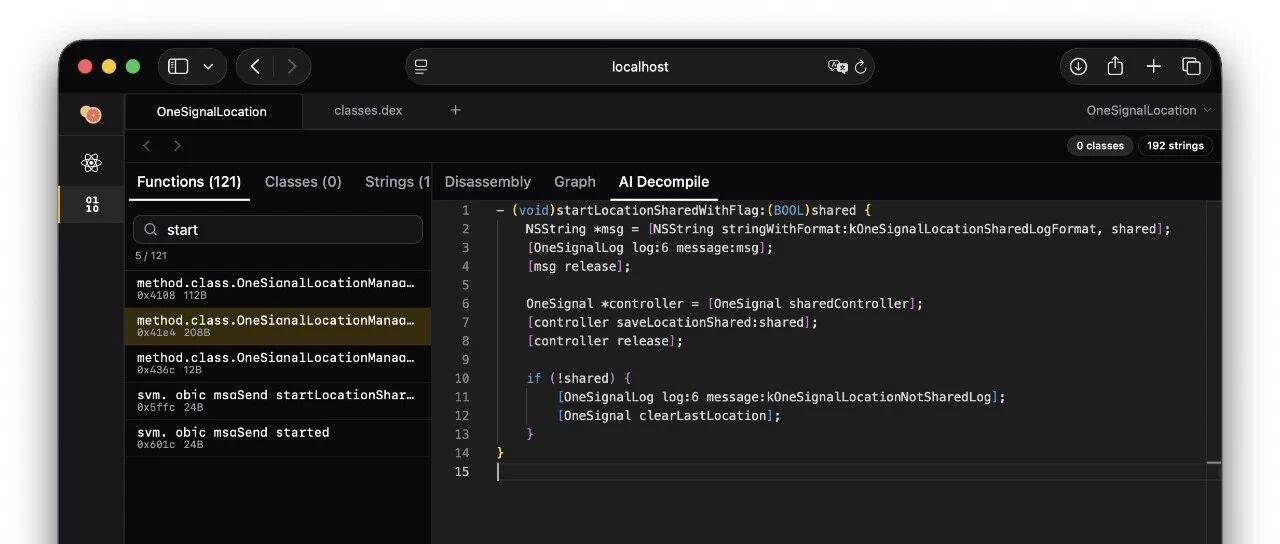
Task: Click line number 10 in gutter
Action: 461,378
